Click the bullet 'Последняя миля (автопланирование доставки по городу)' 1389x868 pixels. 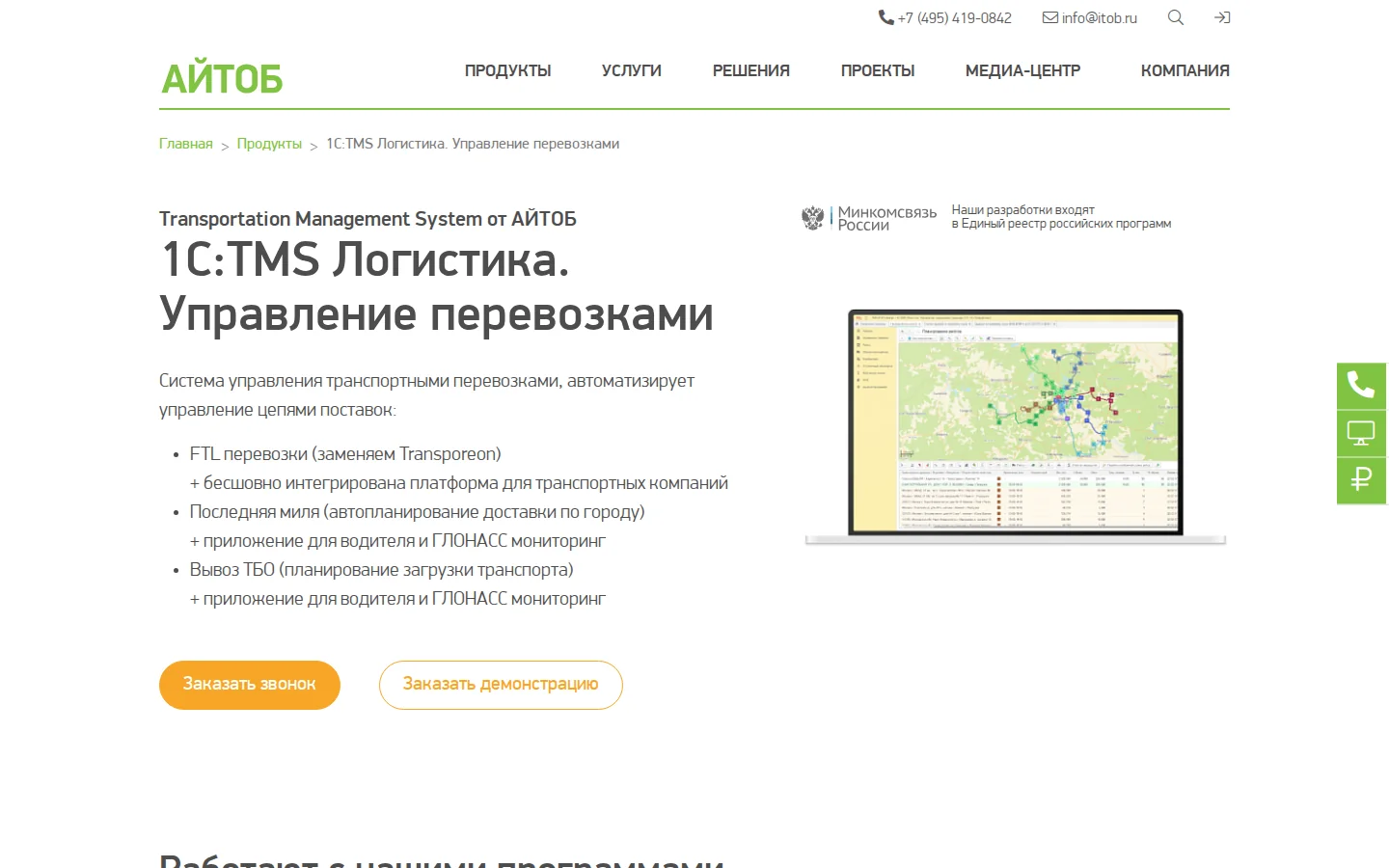tap(417, 511)
